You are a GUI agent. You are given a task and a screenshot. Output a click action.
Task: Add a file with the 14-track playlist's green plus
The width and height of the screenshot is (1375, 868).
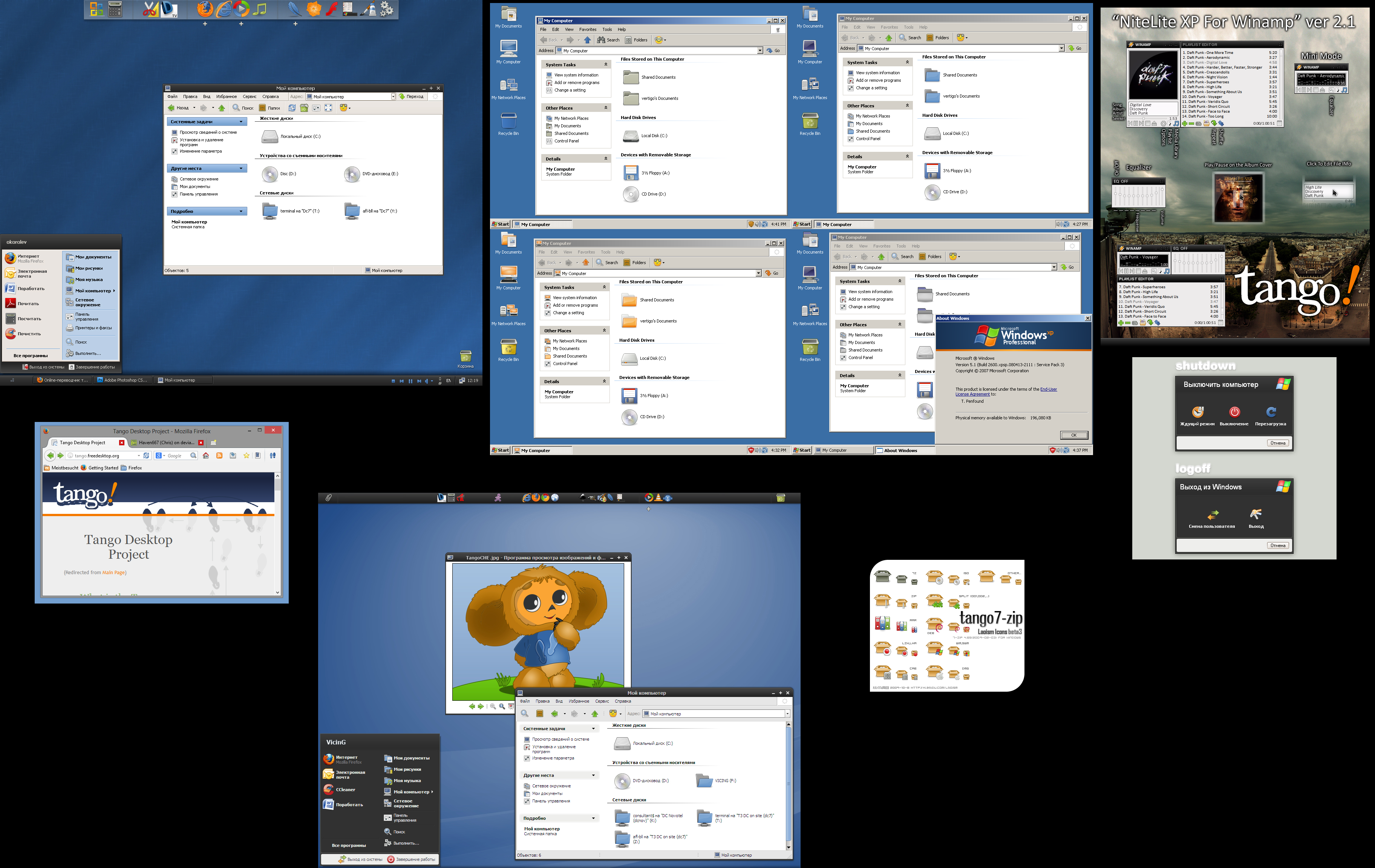[x=1185, y=124]
